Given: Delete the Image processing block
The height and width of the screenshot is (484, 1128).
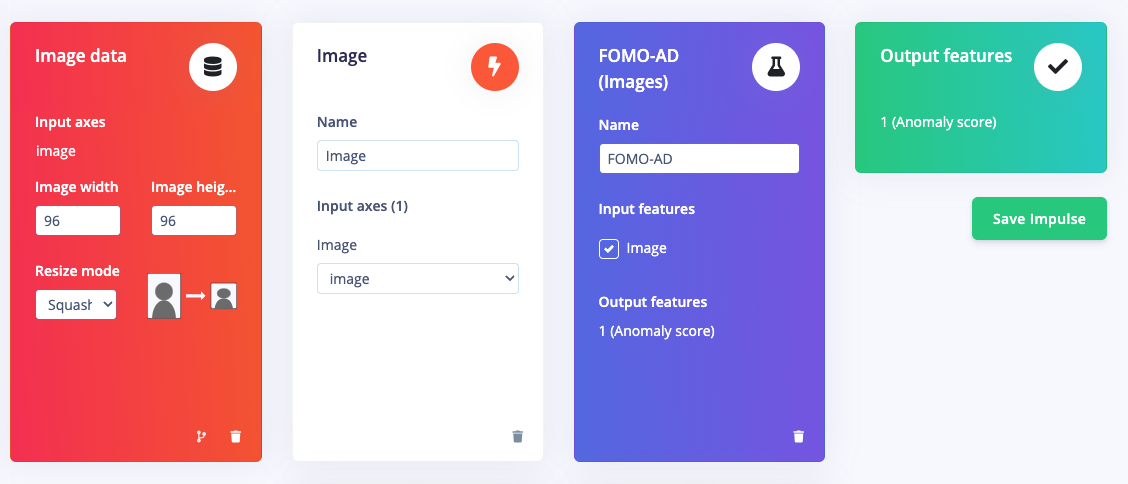Looking at the screenshot, I should click(517, 436).
